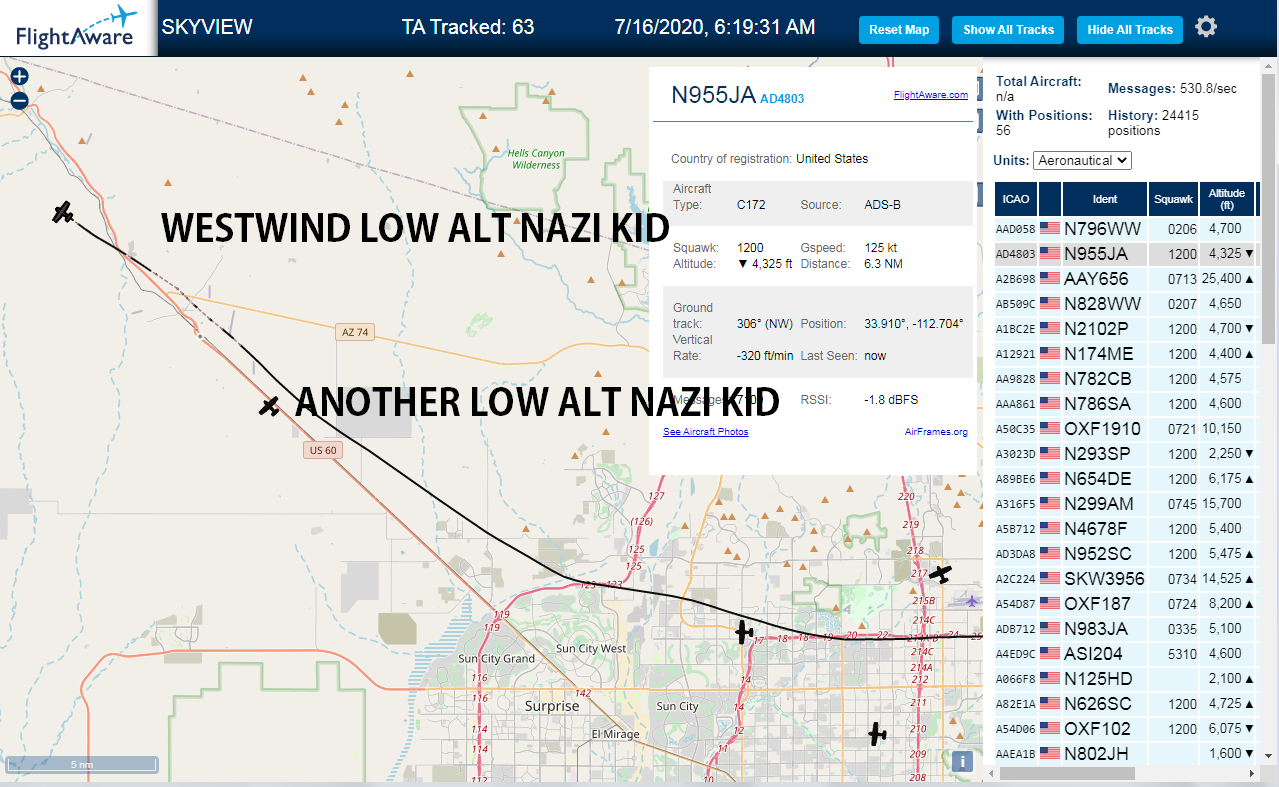
Task: Click ICAO code A2B698
Action: pos(1016,279)
